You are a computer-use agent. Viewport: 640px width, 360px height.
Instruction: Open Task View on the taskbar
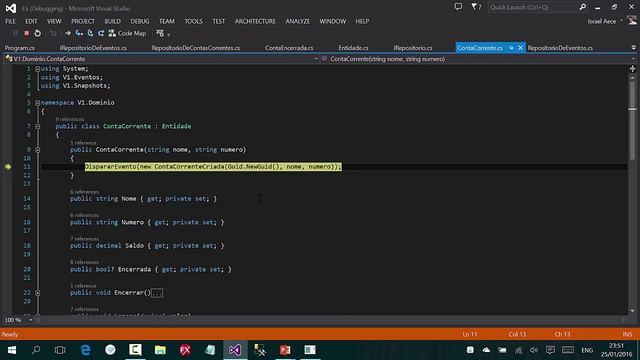60,350
